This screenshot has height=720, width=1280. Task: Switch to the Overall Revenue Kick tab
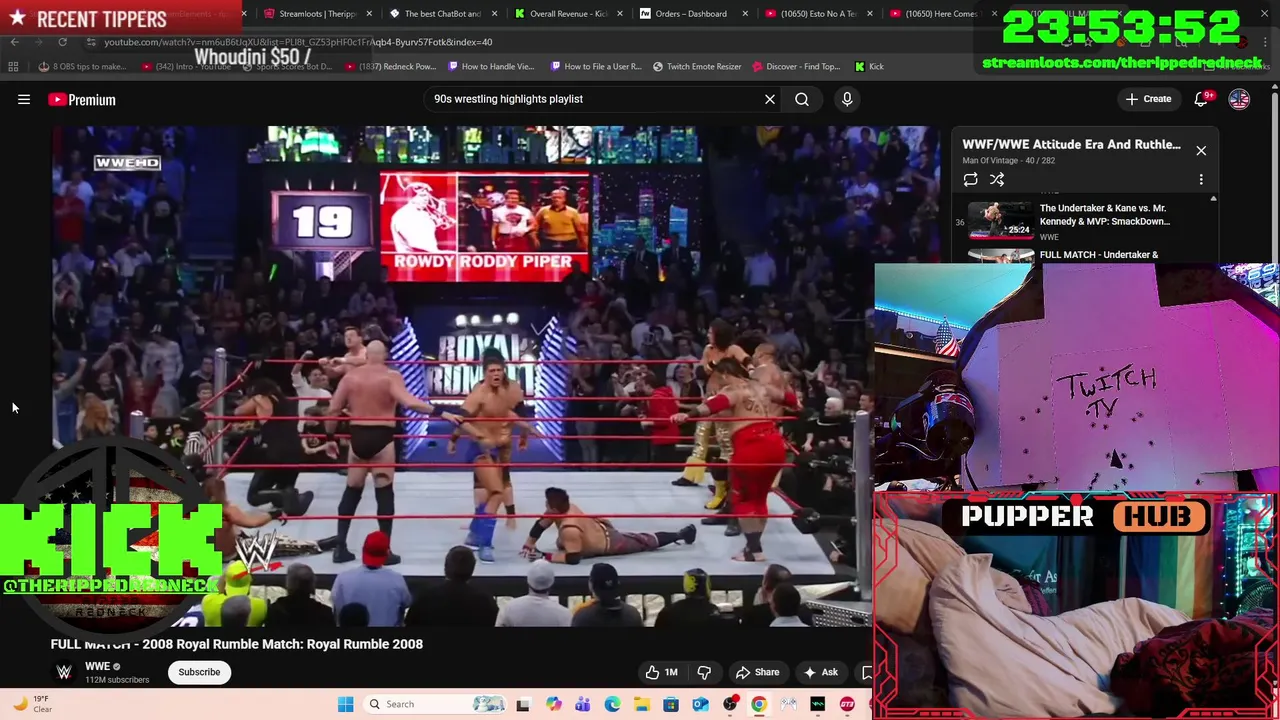pyautogui.click(x=568, y=14)
